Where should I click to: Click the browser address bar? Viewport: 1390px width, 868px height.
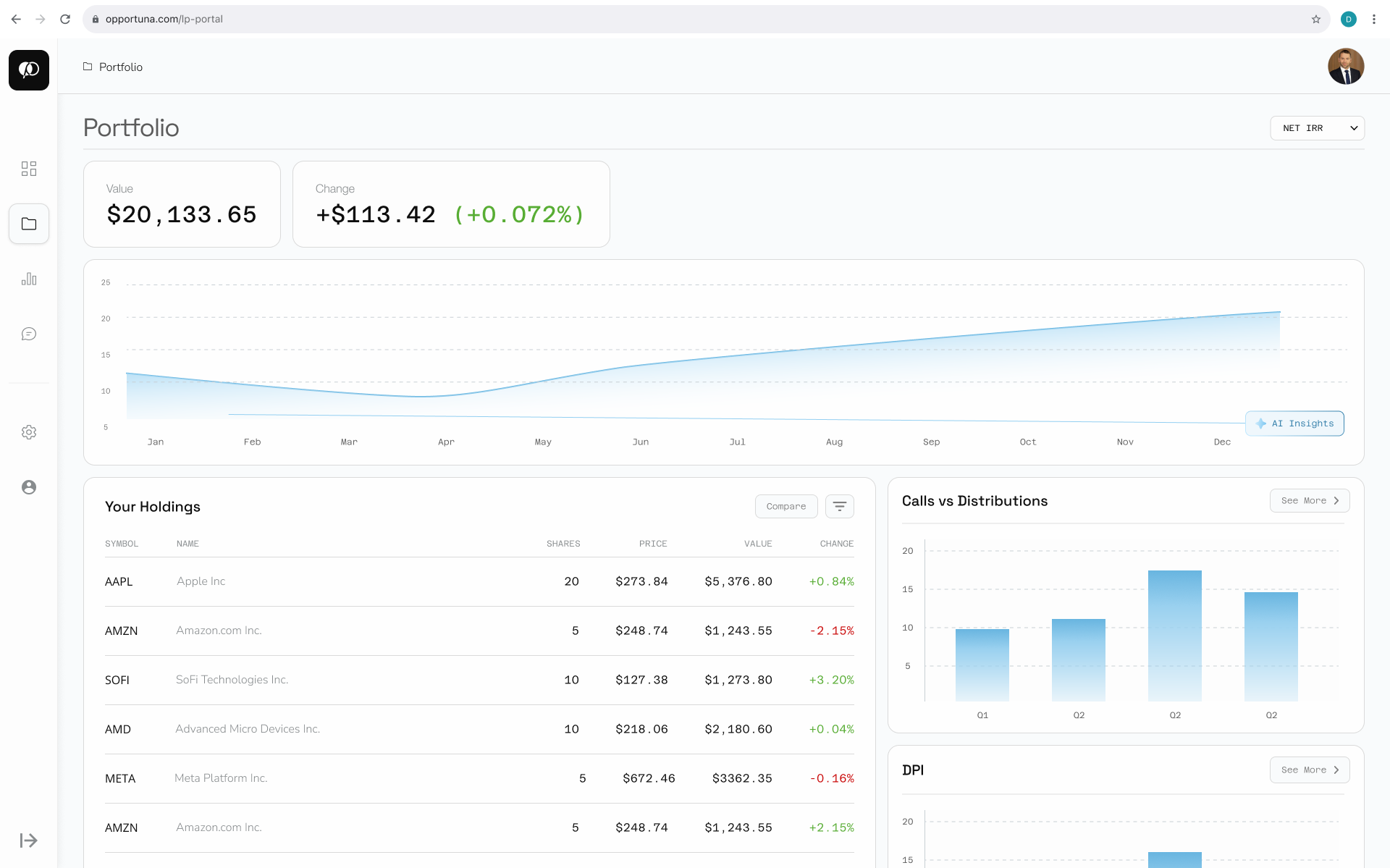click(706, 19)
